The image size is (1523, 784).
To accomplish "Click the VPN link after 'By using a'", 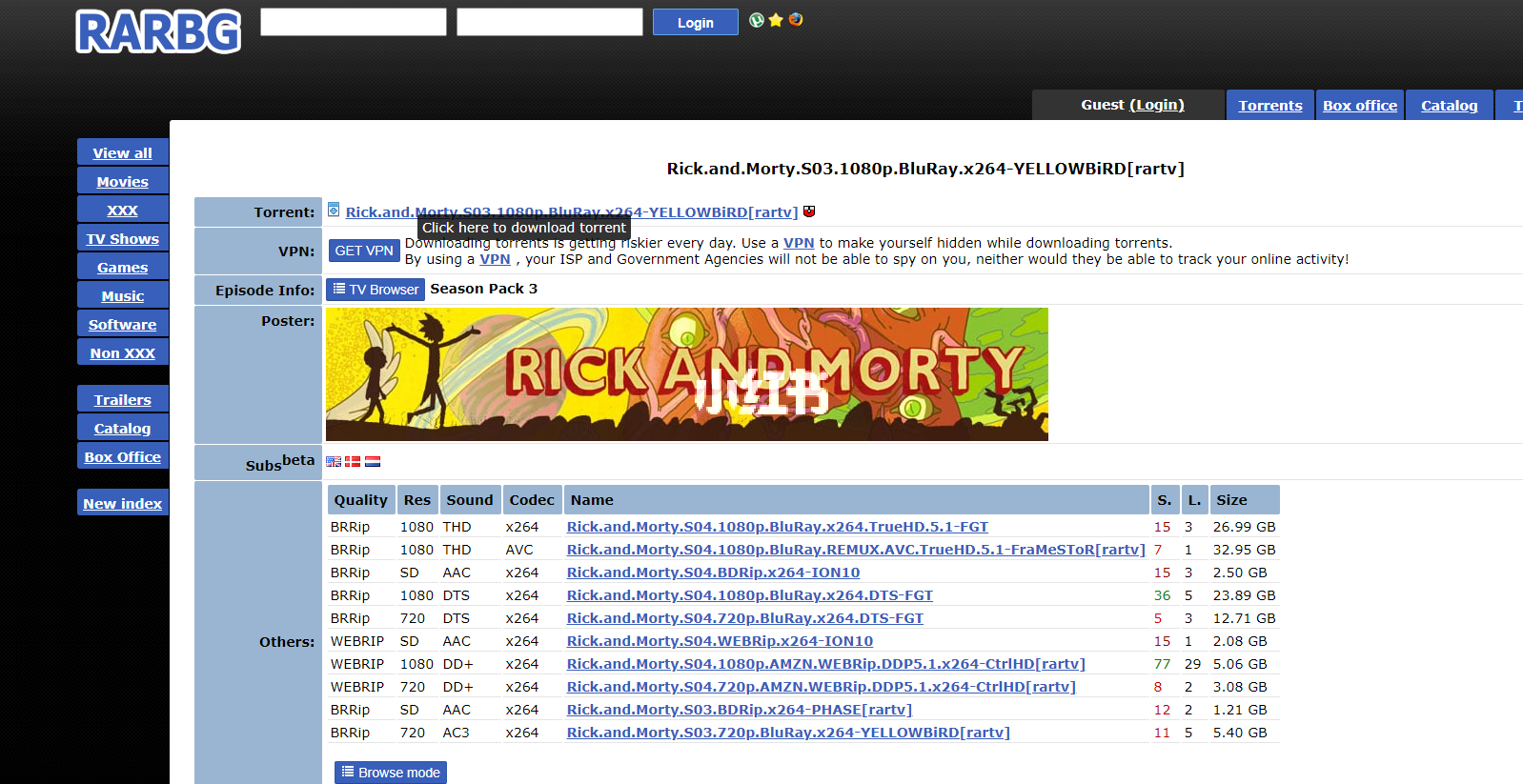I will click(x=495, y=259).
